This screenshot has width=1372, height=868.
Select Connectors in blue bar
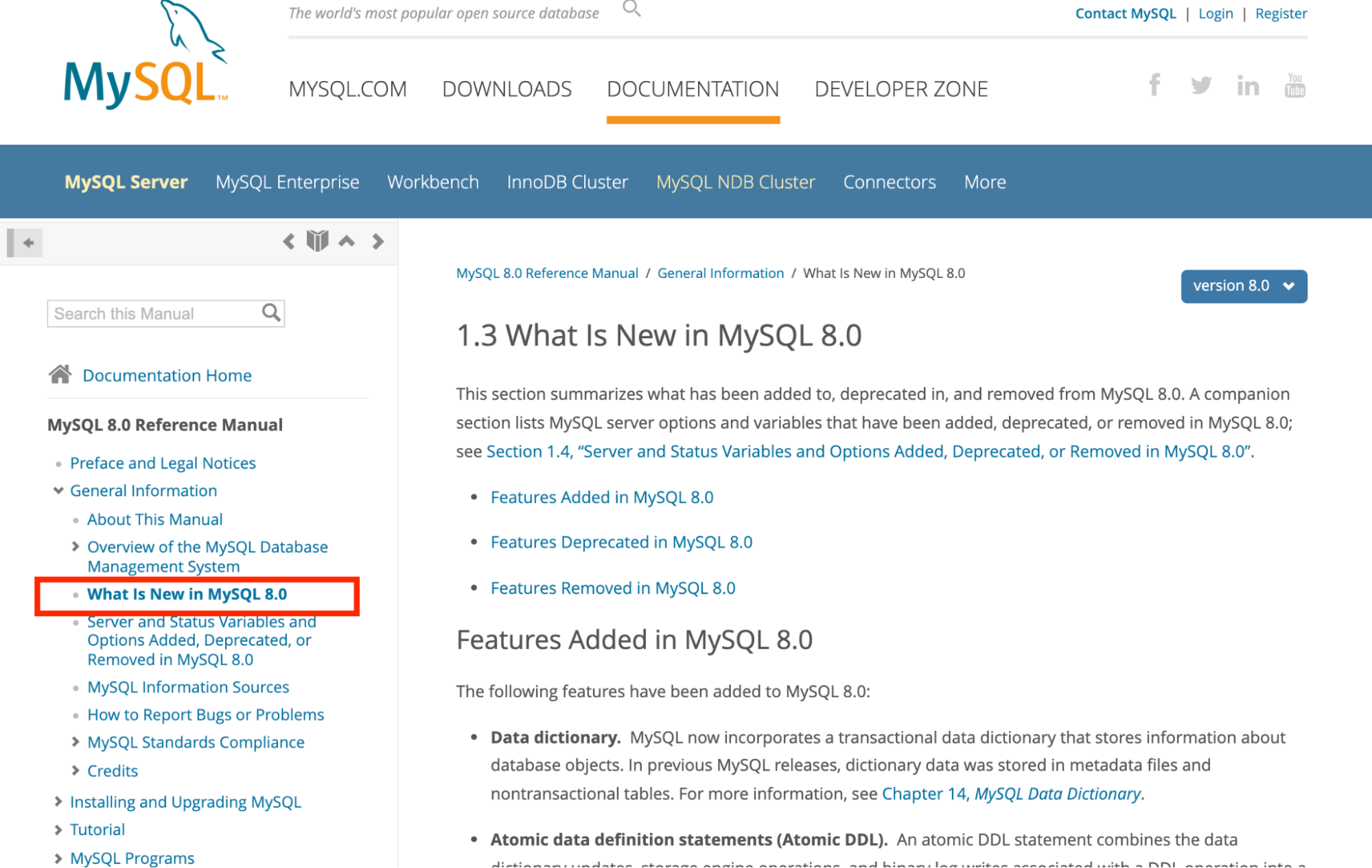(889, 182)
